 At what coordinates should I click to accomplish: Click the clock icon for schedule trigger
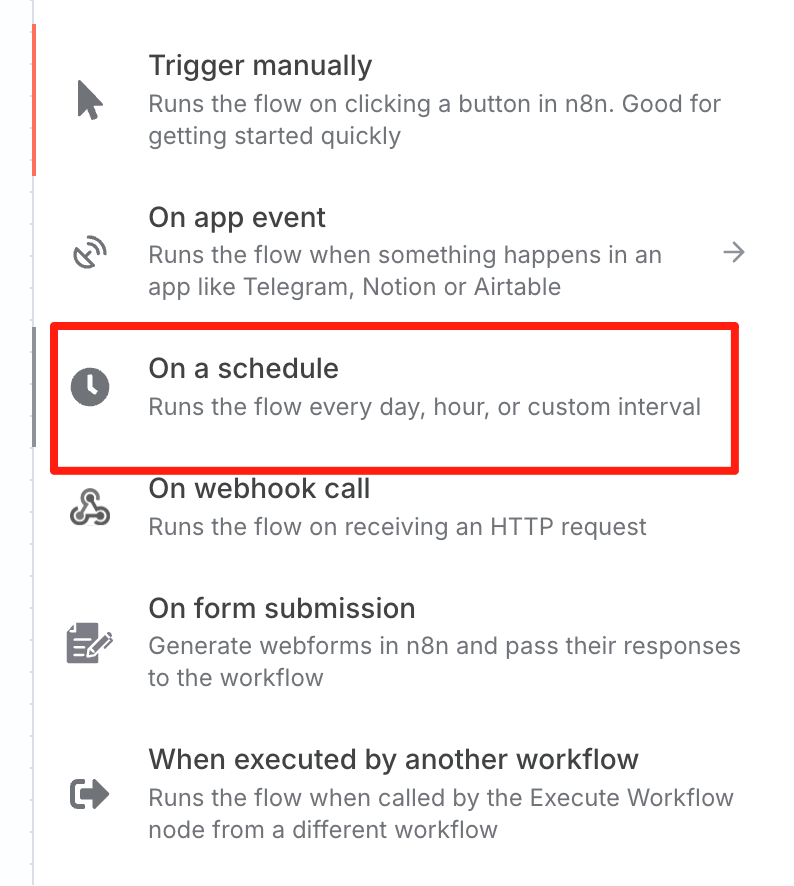[x=90, y=387]
